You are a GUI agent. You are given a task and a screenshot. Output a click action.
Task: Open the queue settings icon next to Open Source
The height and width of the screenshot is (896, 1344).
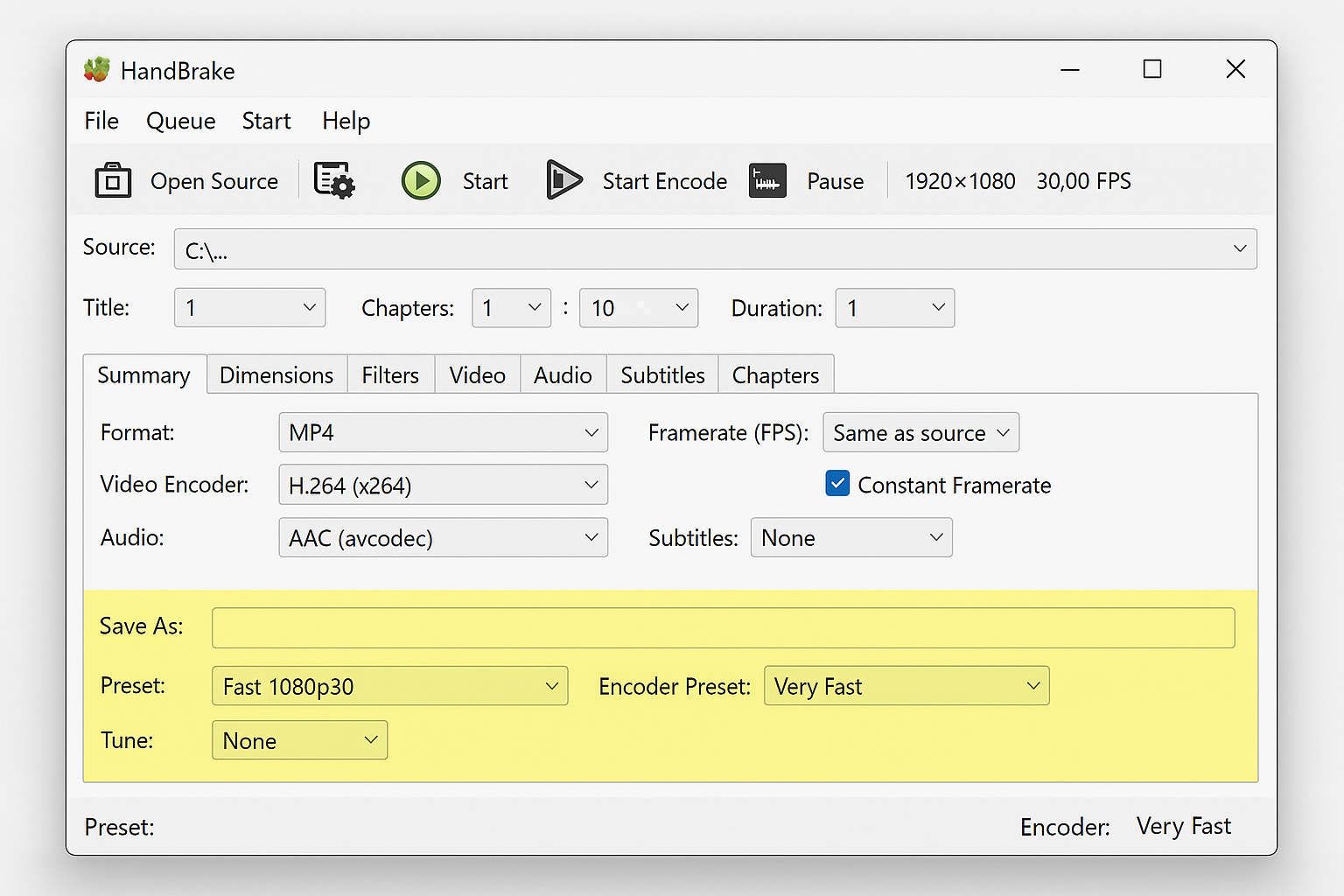point(333,179)
